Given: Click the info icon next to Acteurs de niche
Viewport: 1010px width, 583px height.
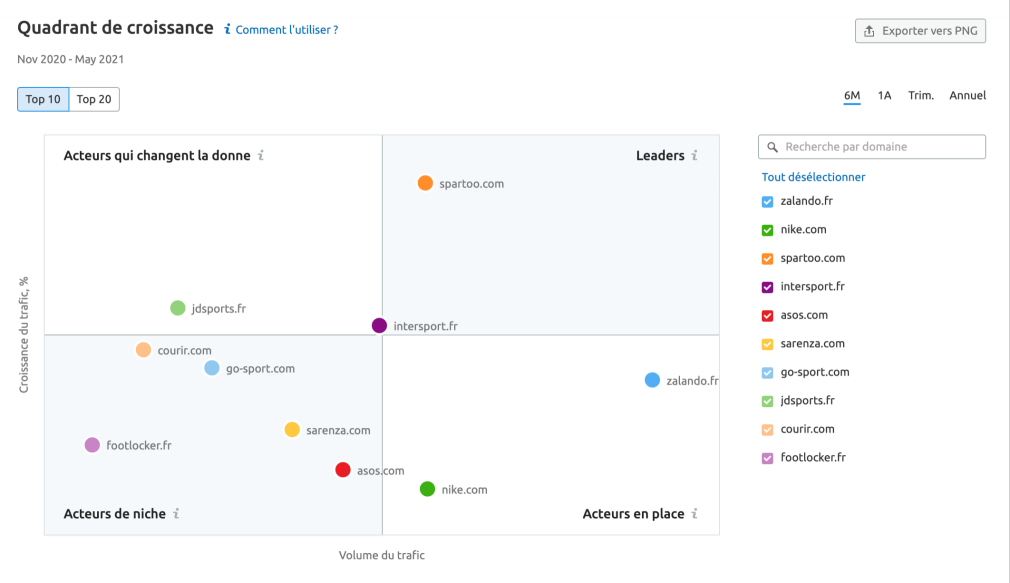Looking at the screenshot, I should tap(176, 513).
